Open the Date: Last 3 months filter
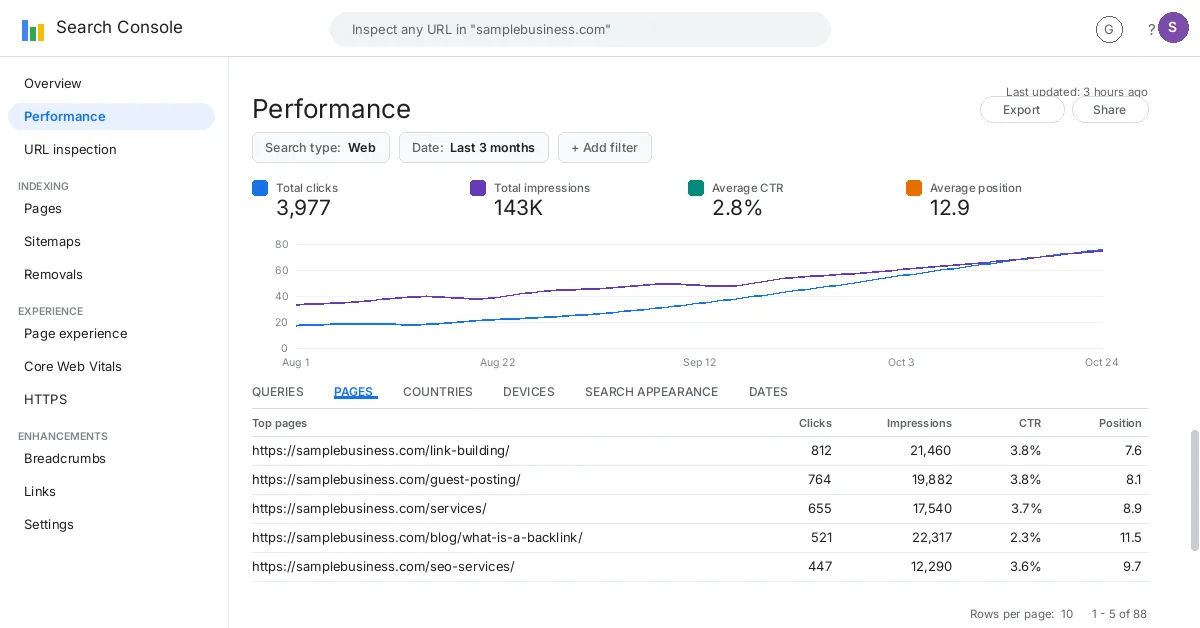The height and width of the screenshot is (628, 1200). tap(474, 147)
